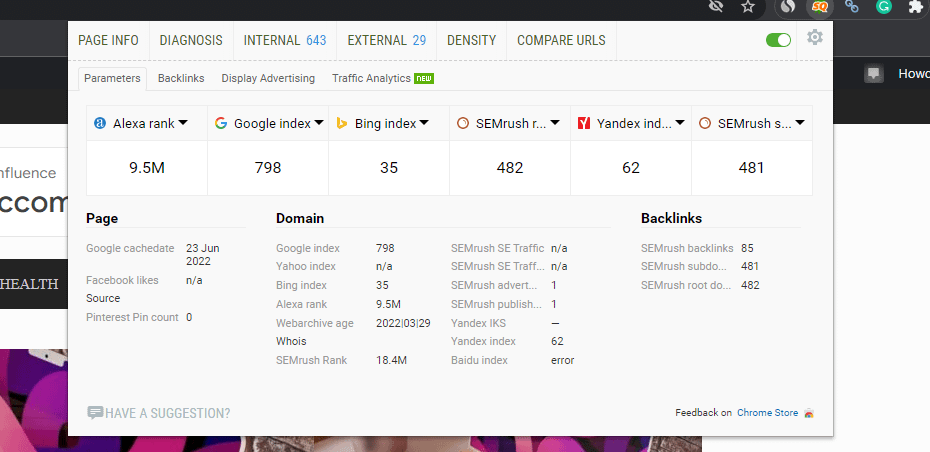
Task: Click HAVE A SUGGESTION? link
Action: click(x=159, y=413)
